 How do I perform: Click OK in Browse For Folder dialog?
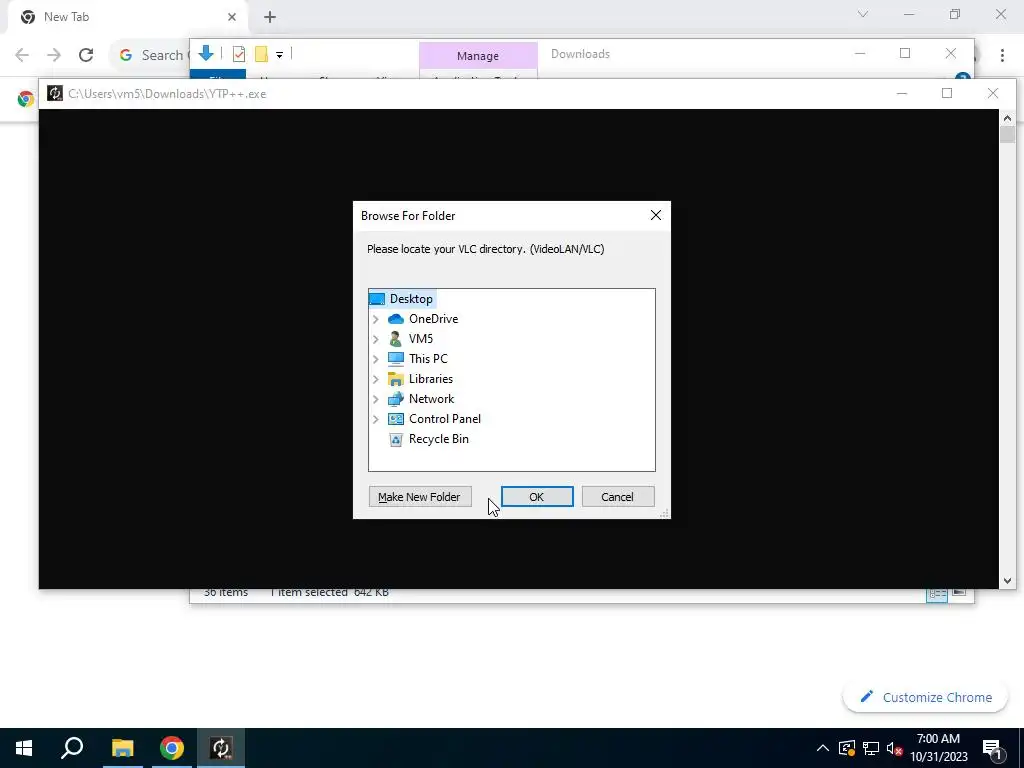(537, 497)
